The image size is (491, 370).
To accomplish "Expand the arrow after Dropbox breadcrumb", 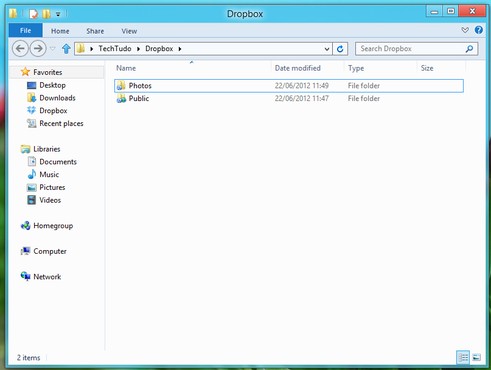I will pos(180,49).
